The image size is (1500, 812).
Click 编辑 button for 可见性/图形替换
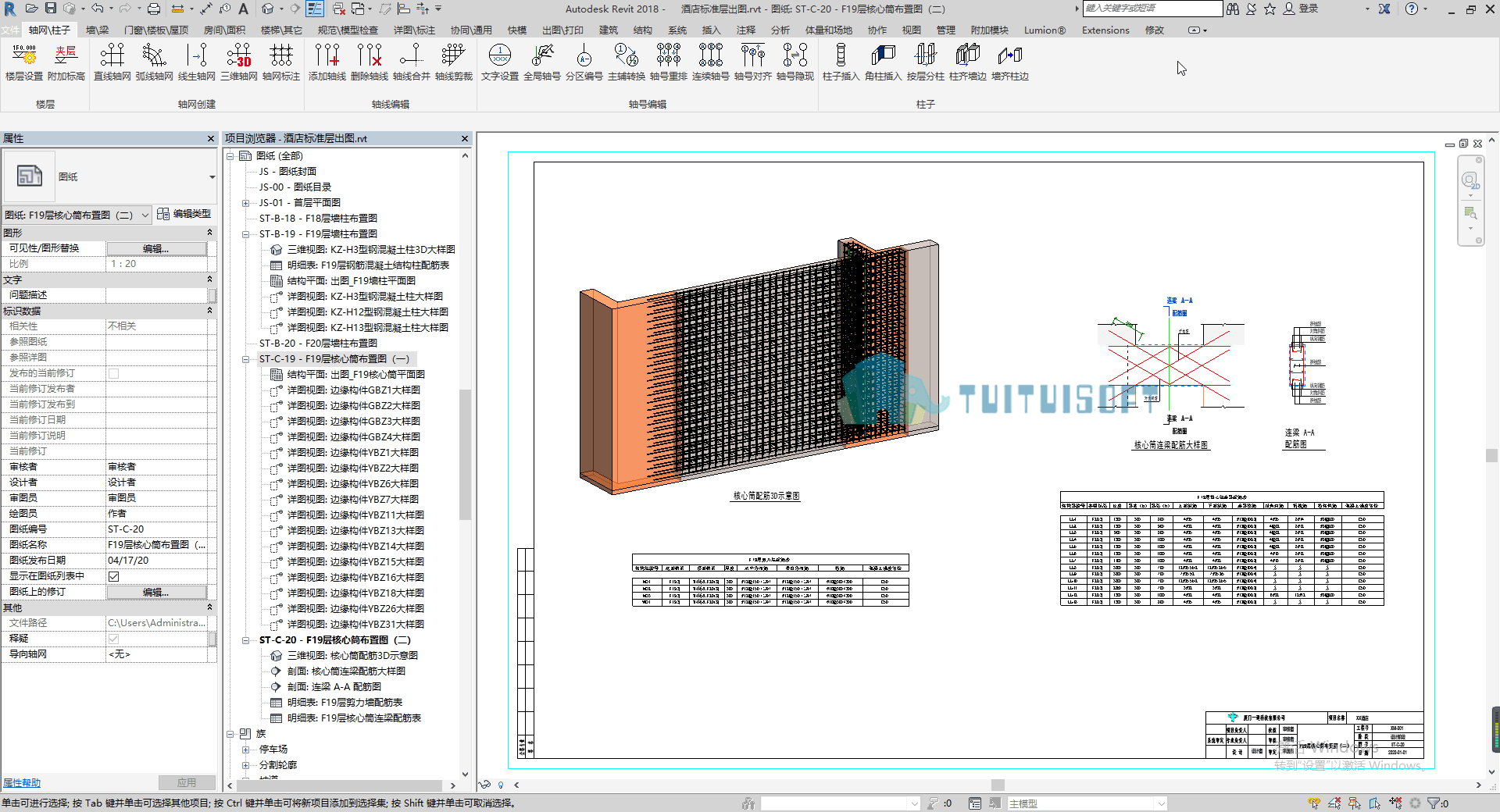(156, 248)
